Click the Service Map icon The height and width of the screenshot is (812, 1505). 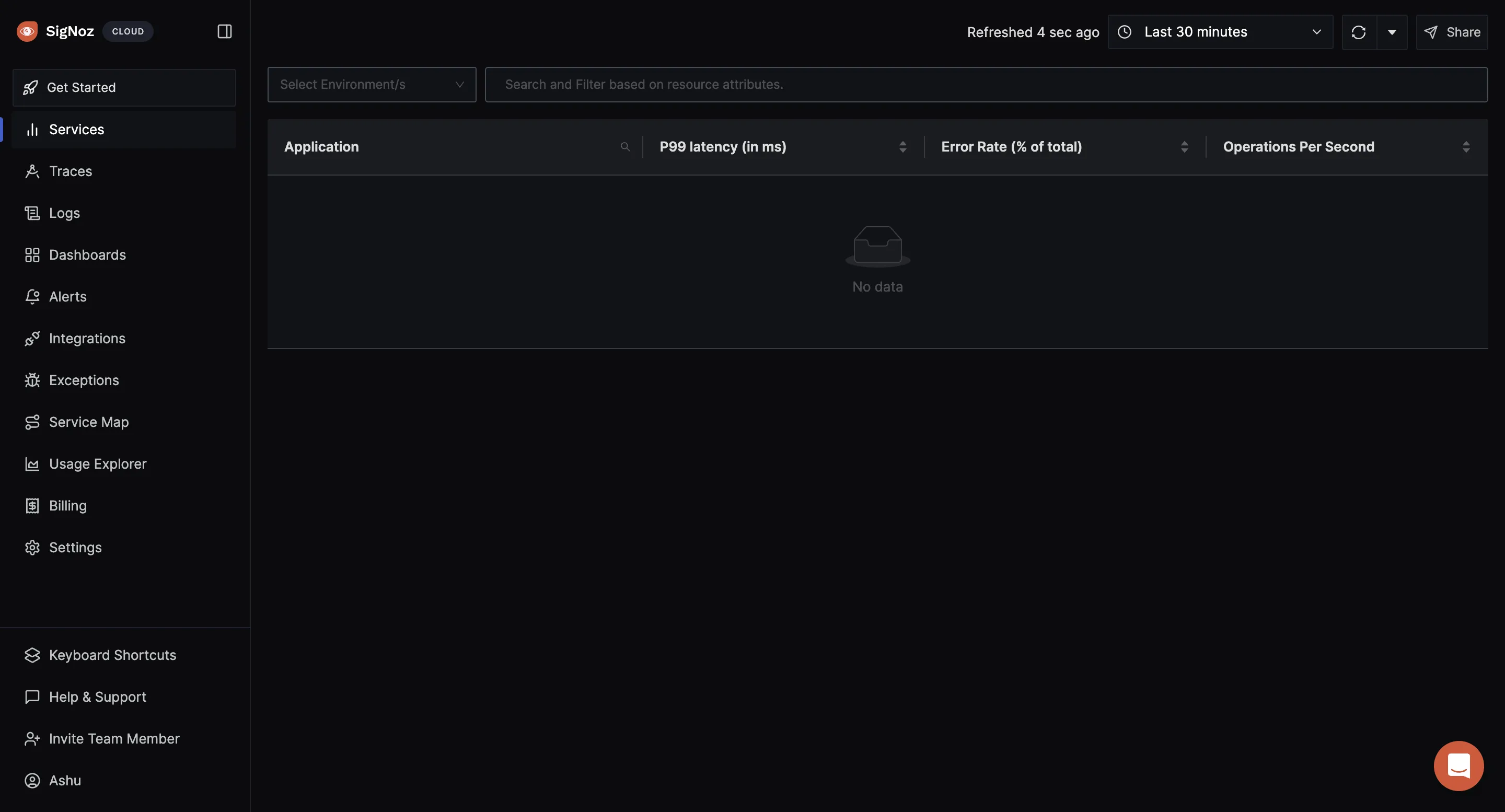pyautogui.click(x=32, y=422)
